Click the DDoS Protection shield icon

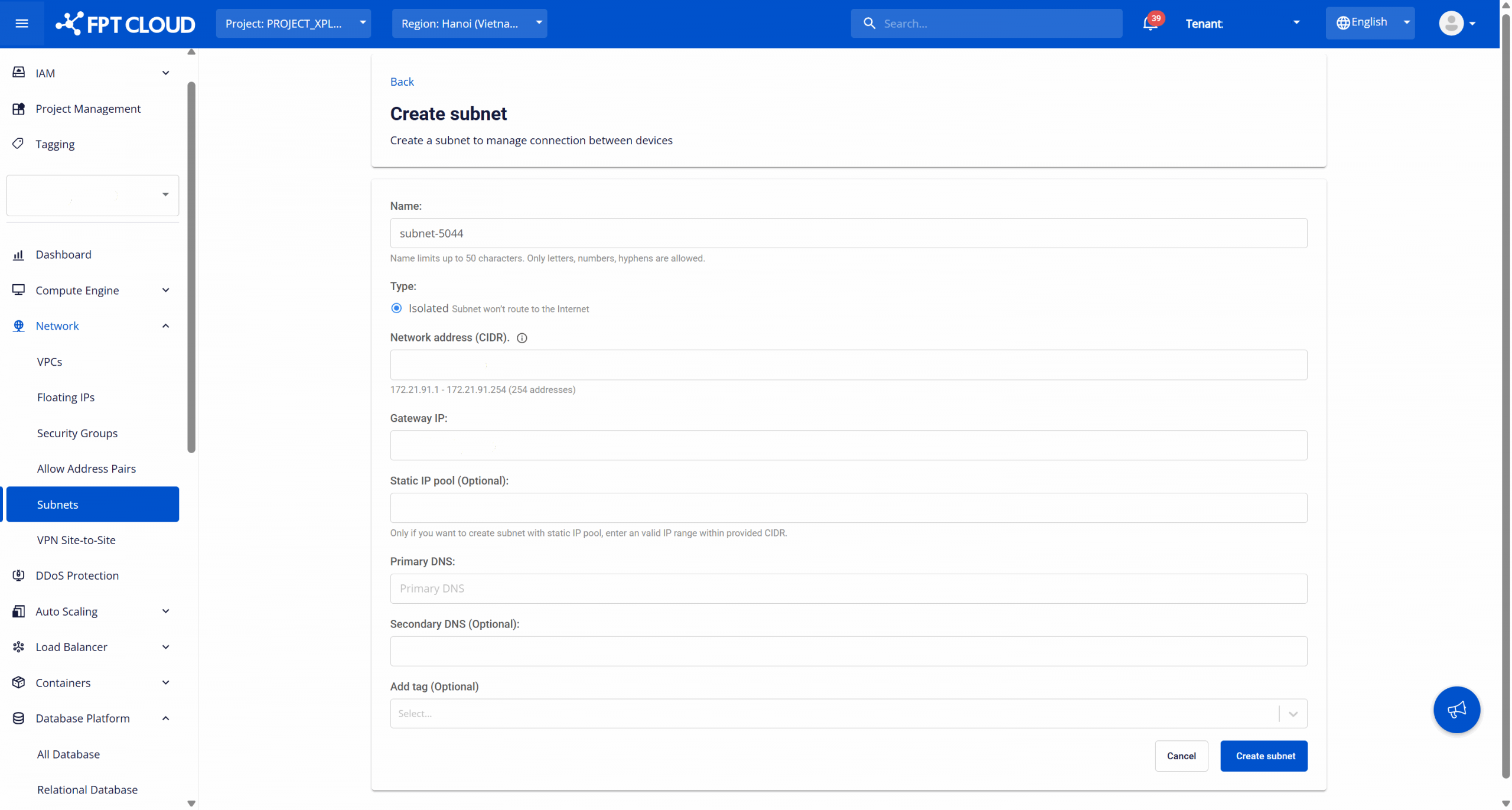click(x=18, y=575)
